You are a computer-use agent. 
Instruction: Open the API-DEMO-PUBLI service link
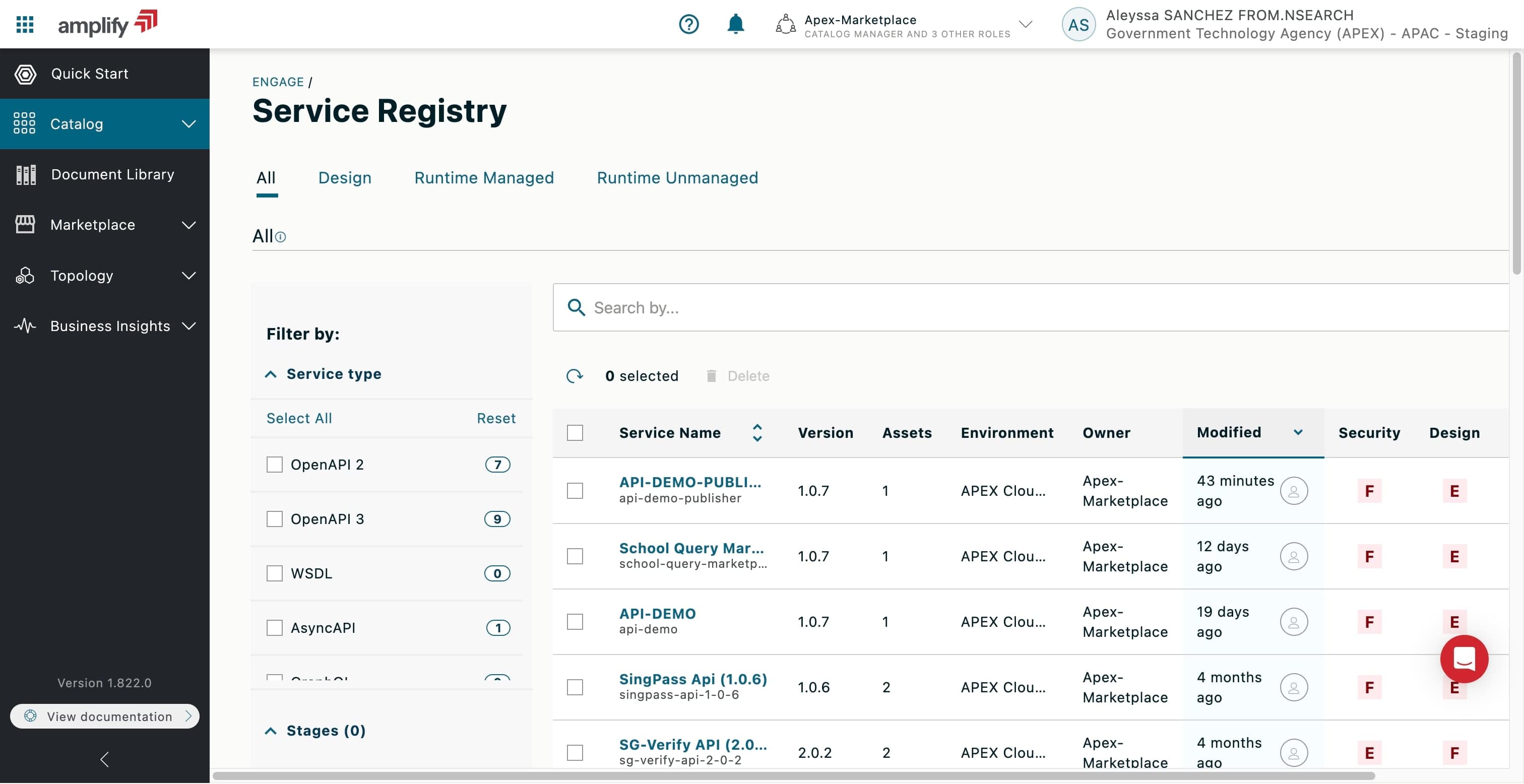[690, 482]
